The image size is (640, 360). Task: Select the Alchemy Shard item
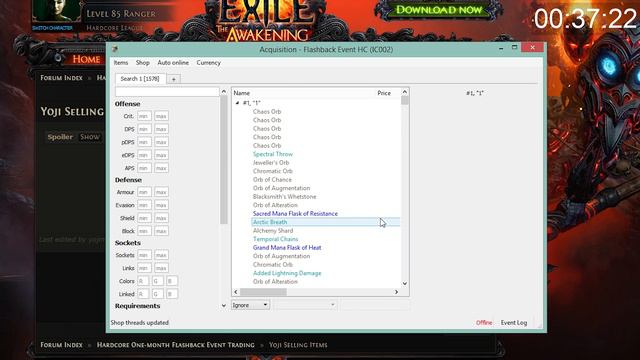pyautogui.click(x=273, y=231)
